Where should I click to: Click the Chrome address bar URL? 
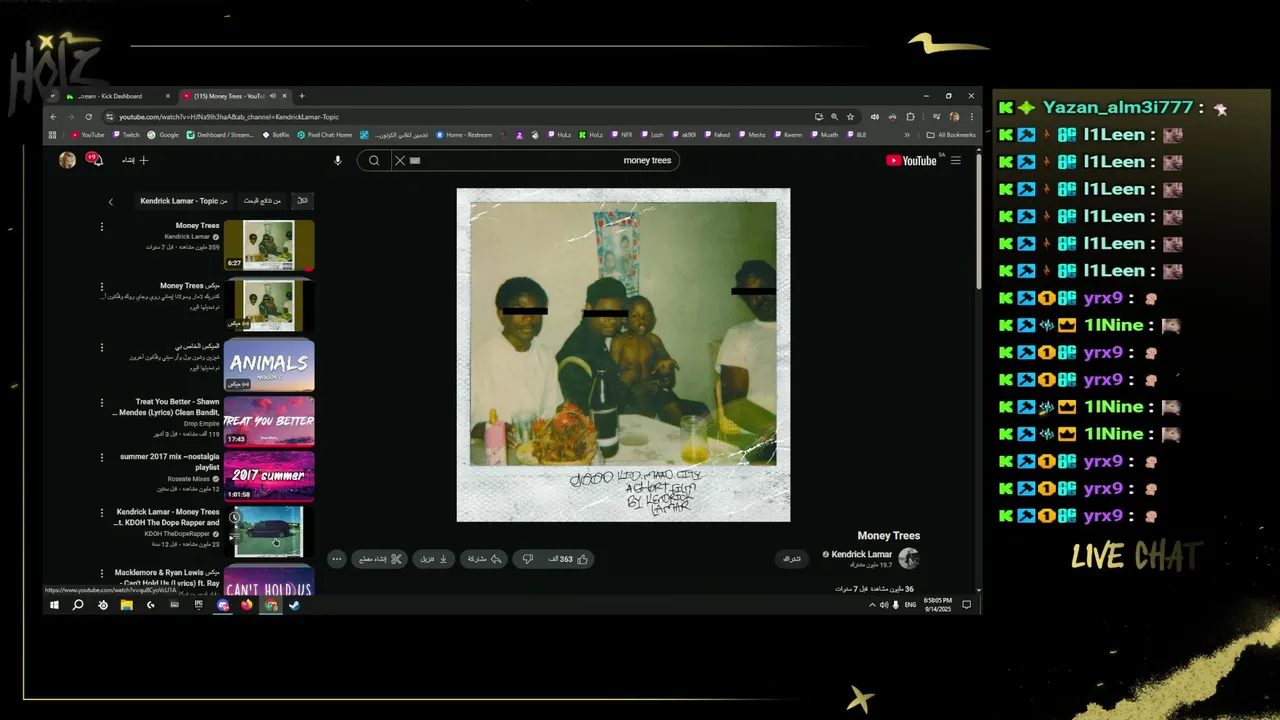[x=230, y=117]
